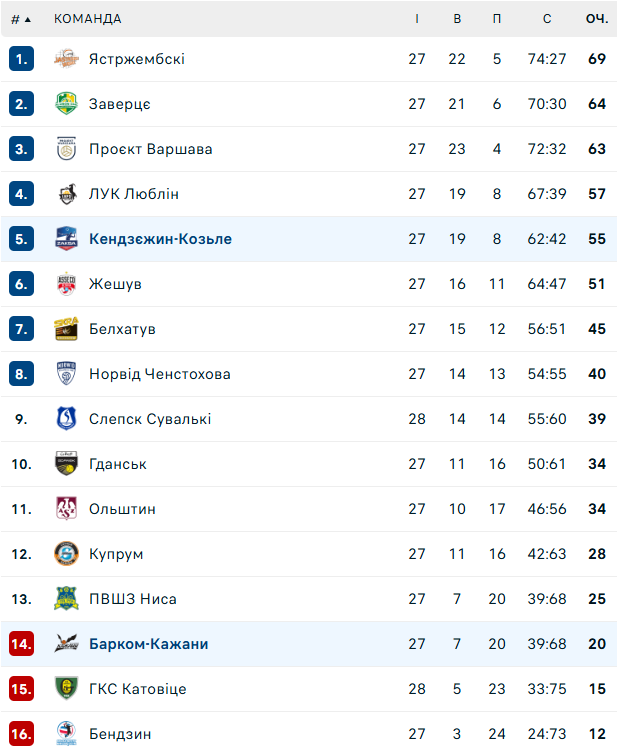Click the ГКС Катовіце team logo

pos(65,689)
